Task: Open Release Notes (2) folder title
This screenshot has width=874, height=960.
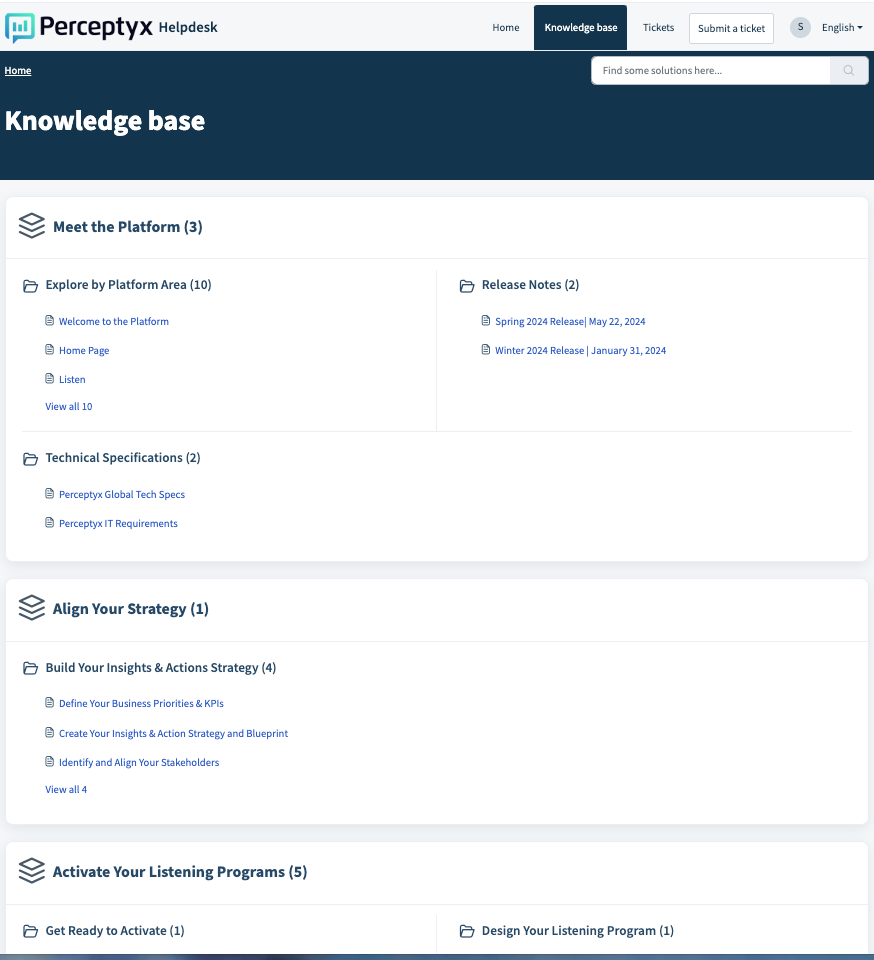Action: [530, 285]
